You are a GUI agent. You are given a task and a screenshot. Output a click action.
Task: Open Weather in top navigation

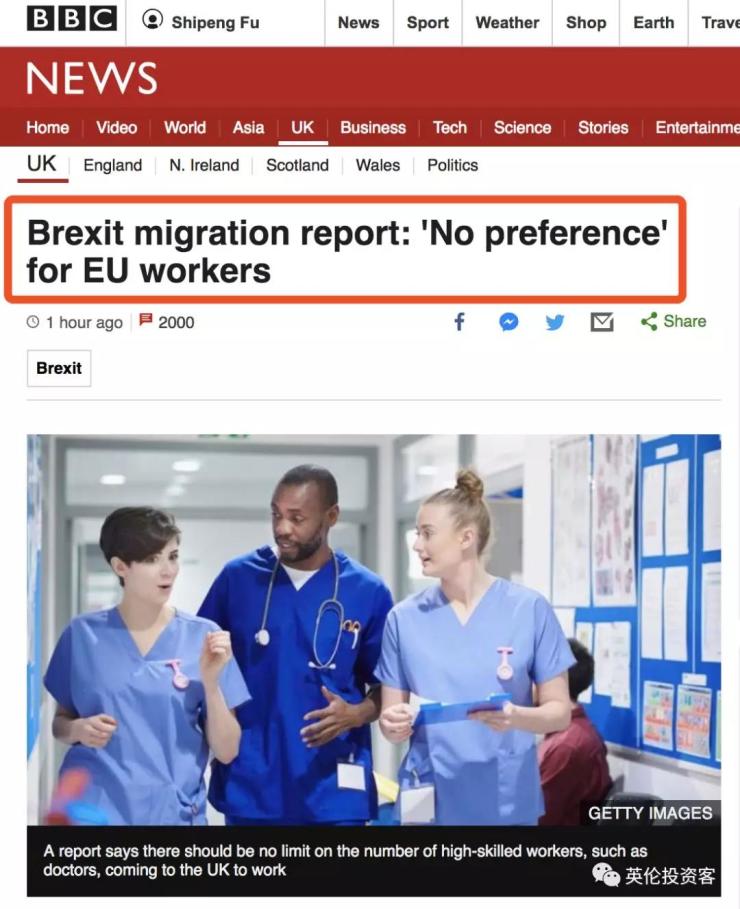tap(507, 23)
